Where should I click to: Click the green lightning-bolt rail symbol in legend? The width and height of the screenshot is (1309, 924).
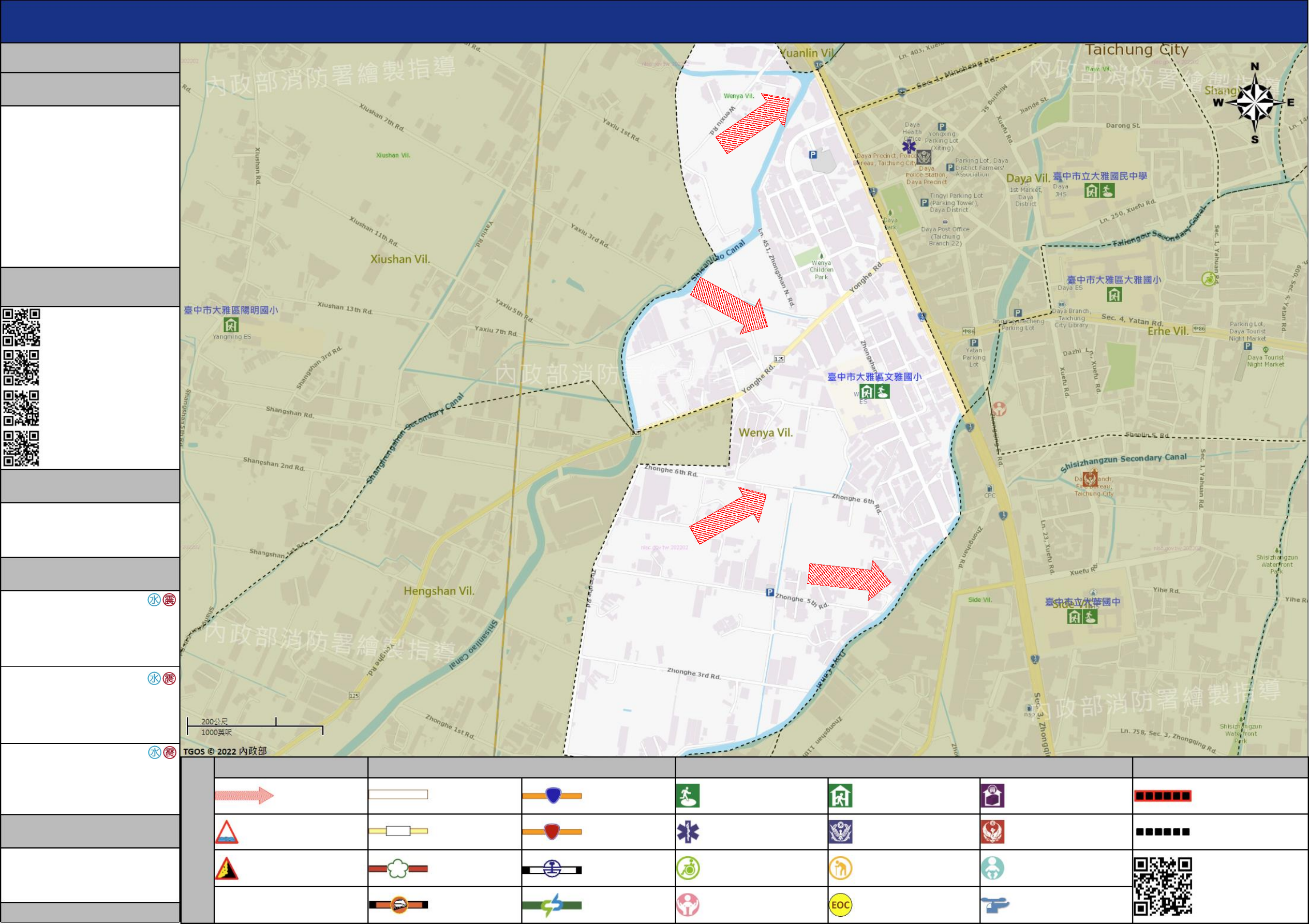click(x=552, y=905)
